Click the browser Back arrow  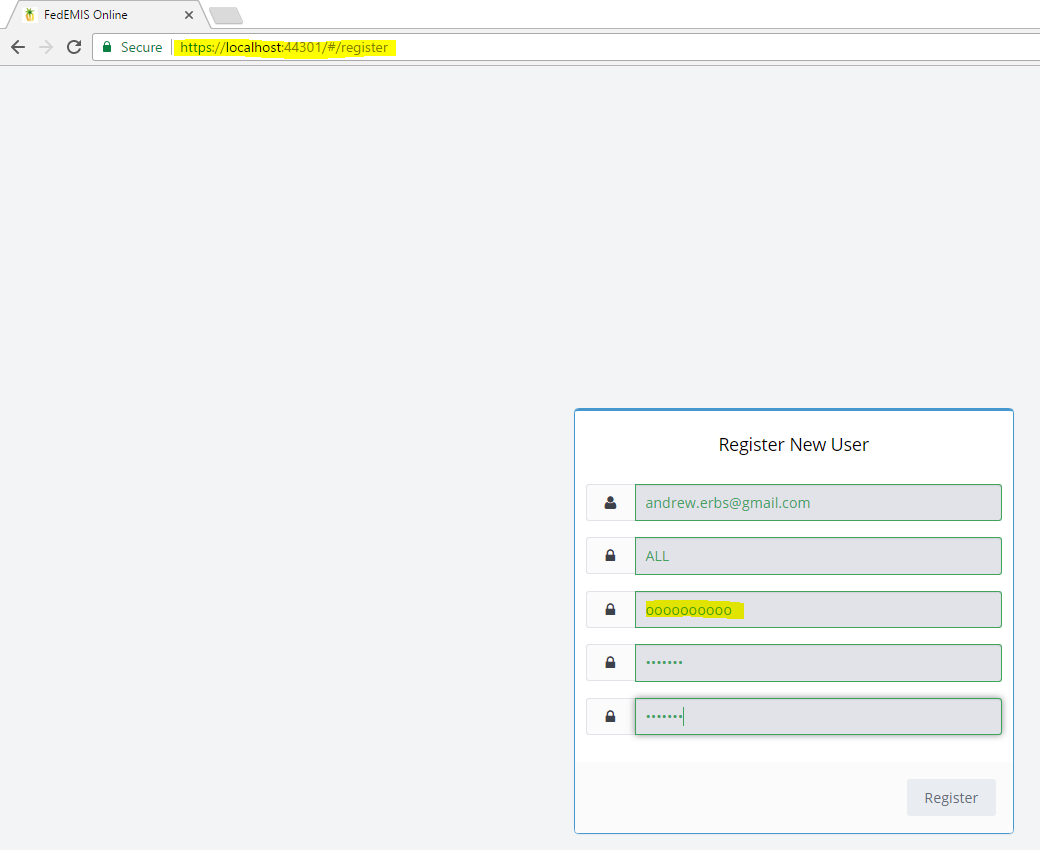coord(18,47)
